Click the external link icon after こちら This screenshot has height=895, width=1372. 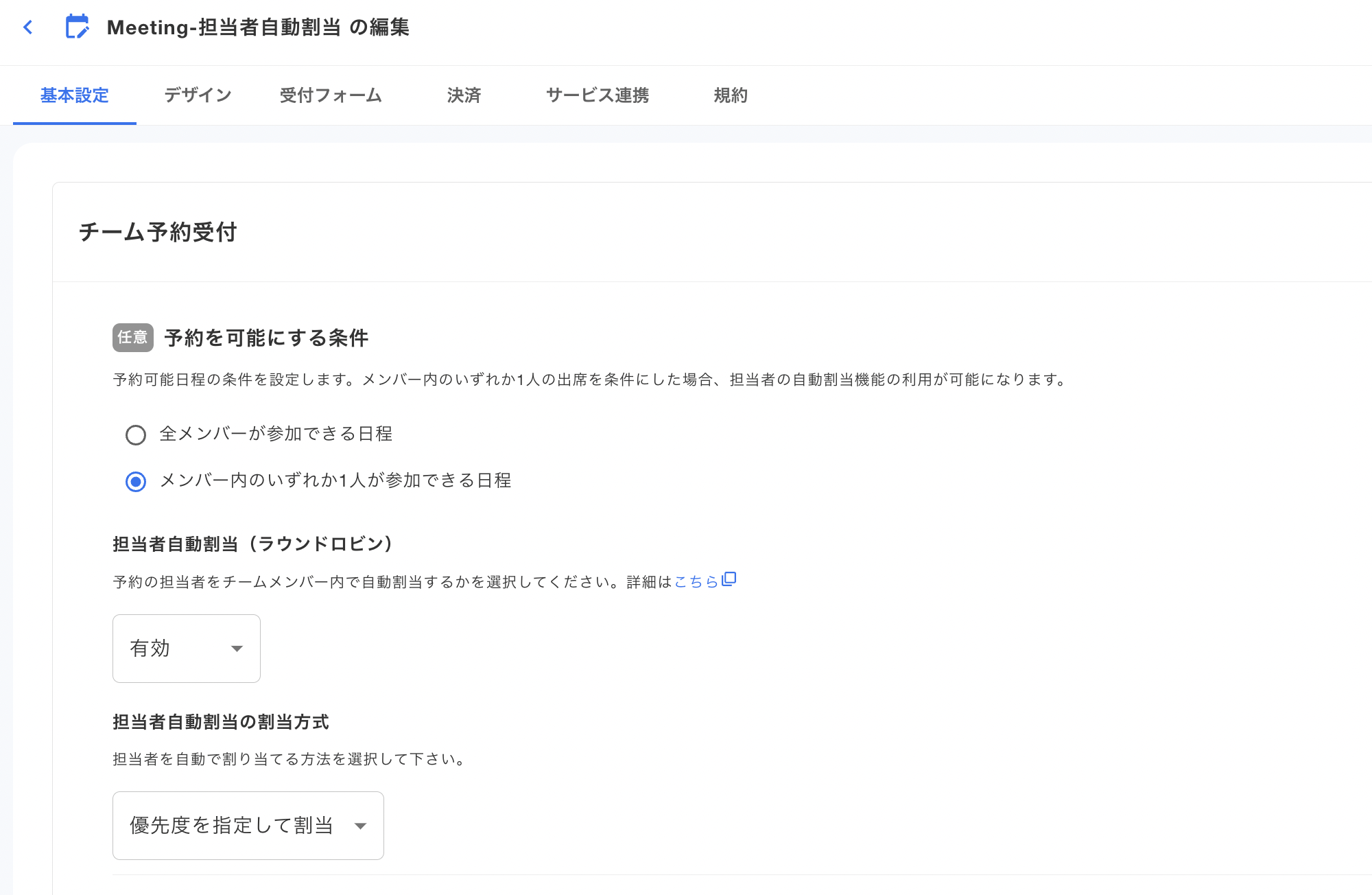[729, 579]
